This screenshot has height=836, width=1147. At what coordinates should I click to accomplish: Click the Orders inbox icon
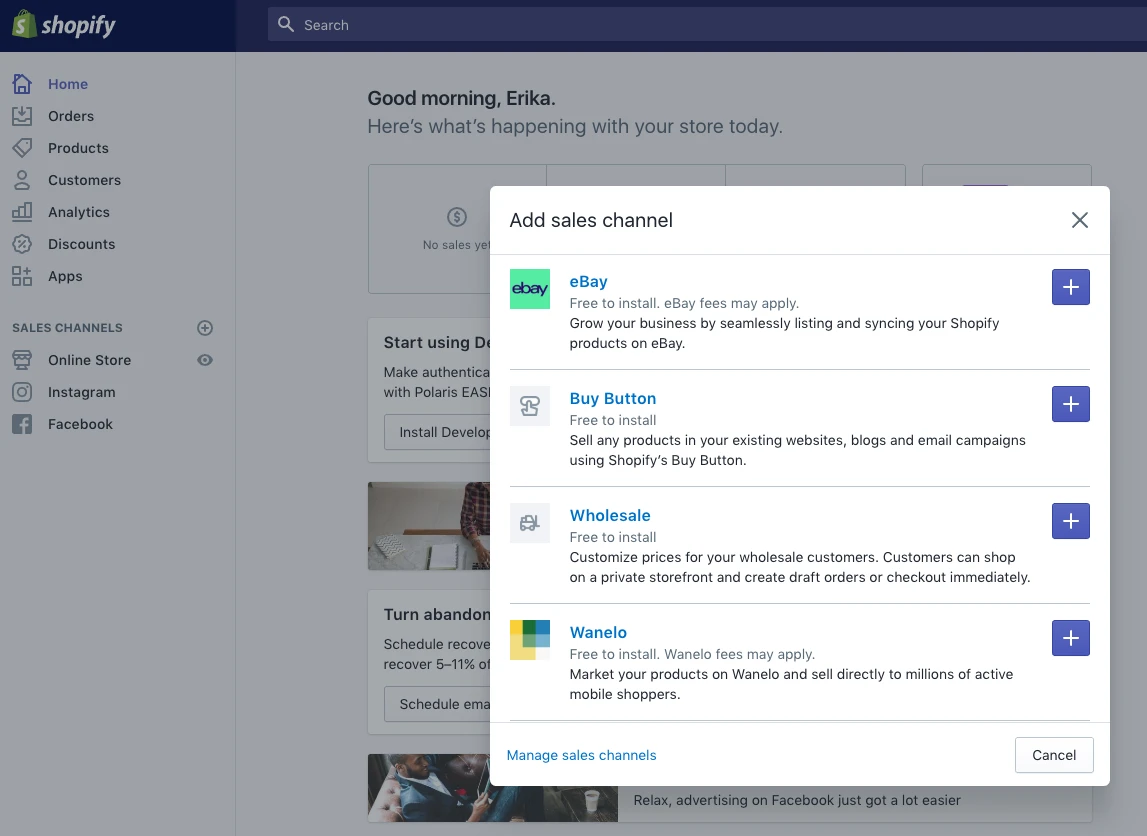22,116
